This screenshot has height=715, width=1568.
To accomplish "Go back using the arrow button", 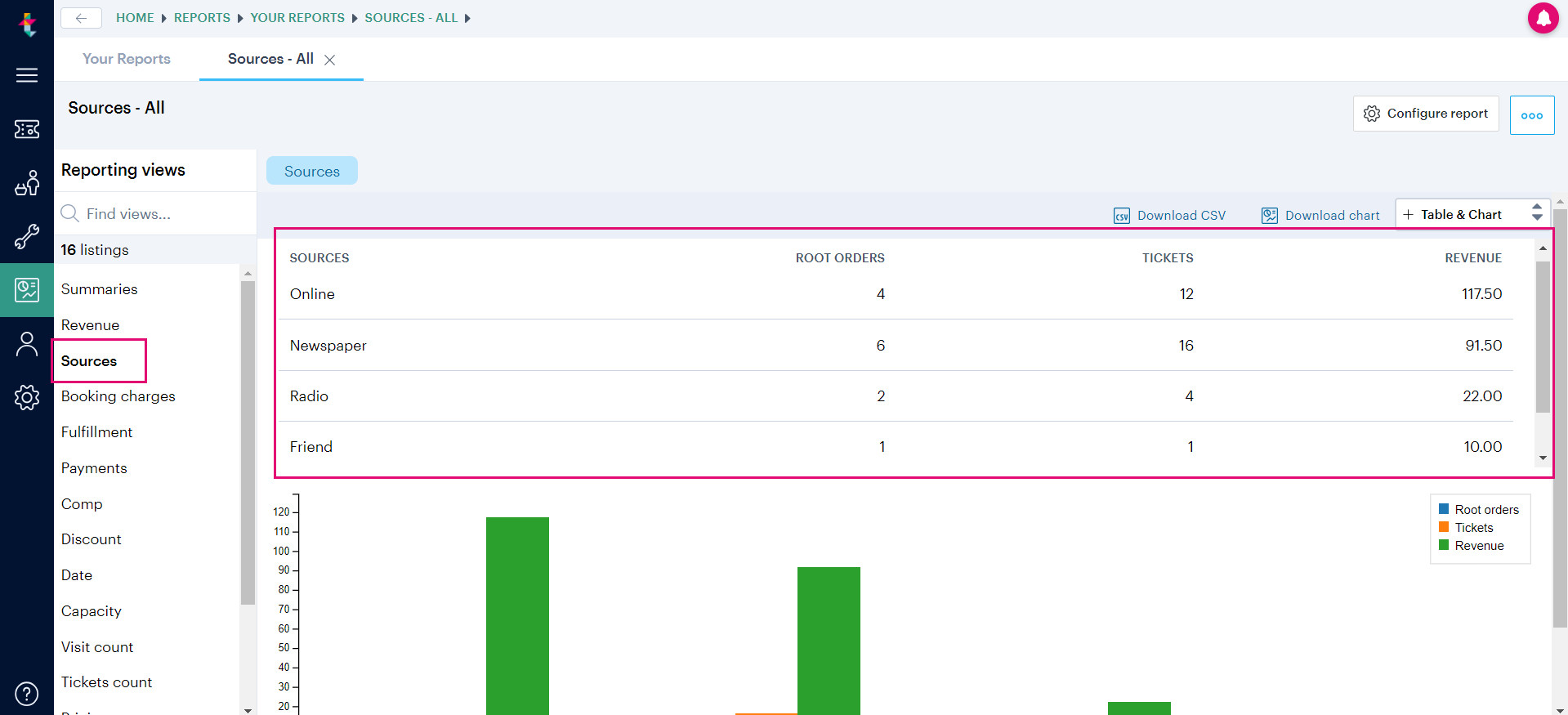I will coord(81,18).
